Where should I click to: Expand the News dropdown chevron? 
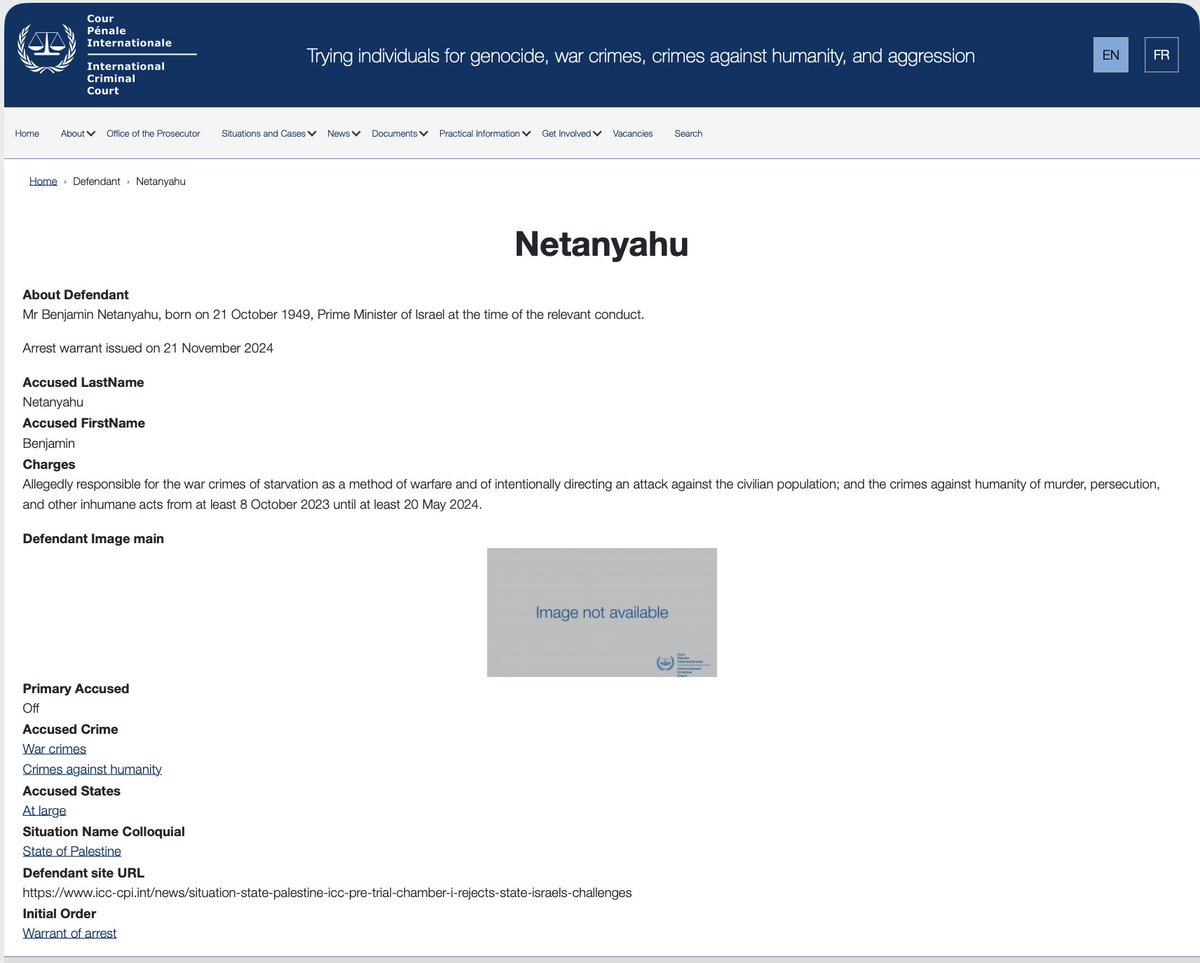point(356,134)
